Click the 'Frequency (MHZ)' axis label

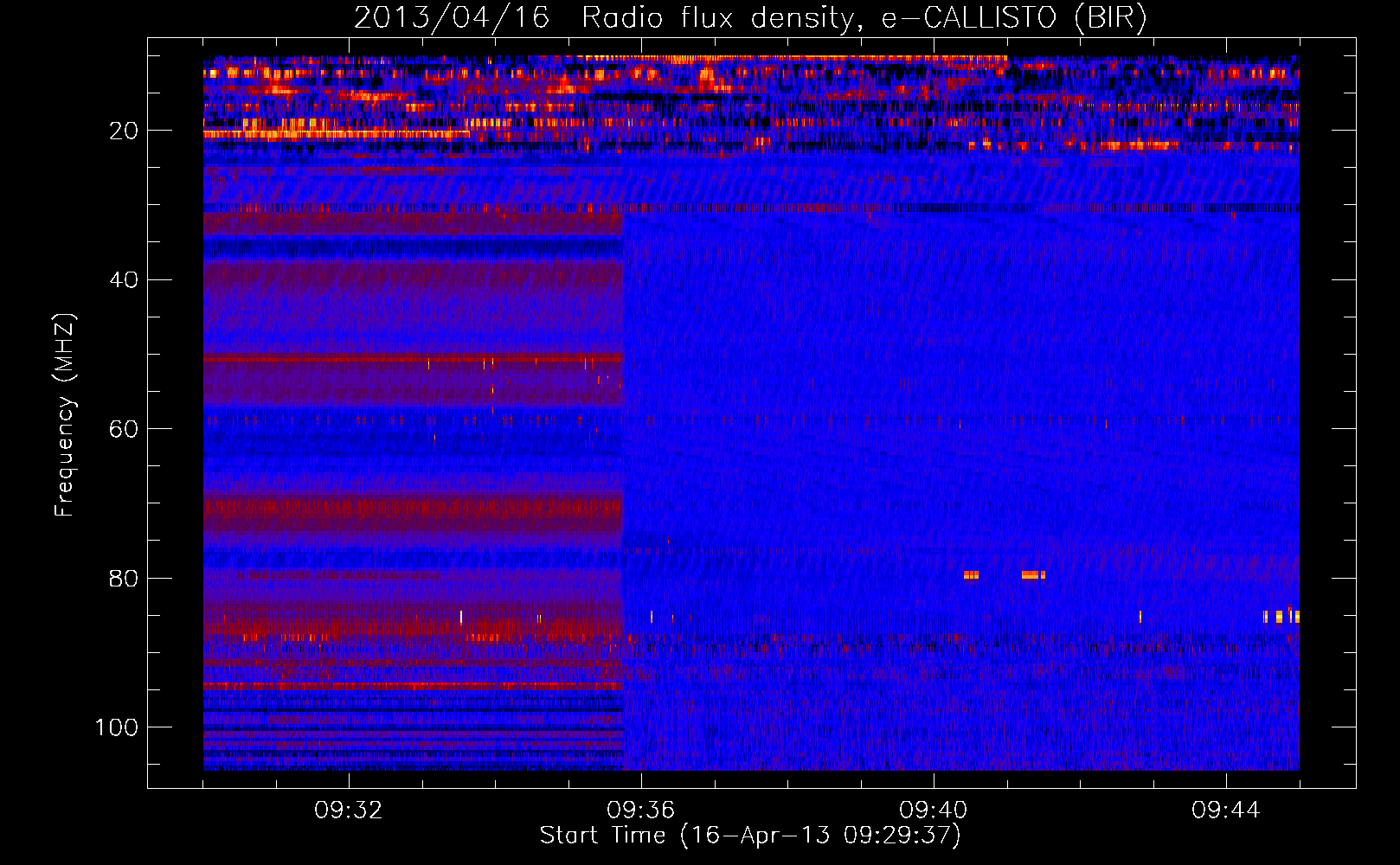pyautogui.click(x=65, y=415)
